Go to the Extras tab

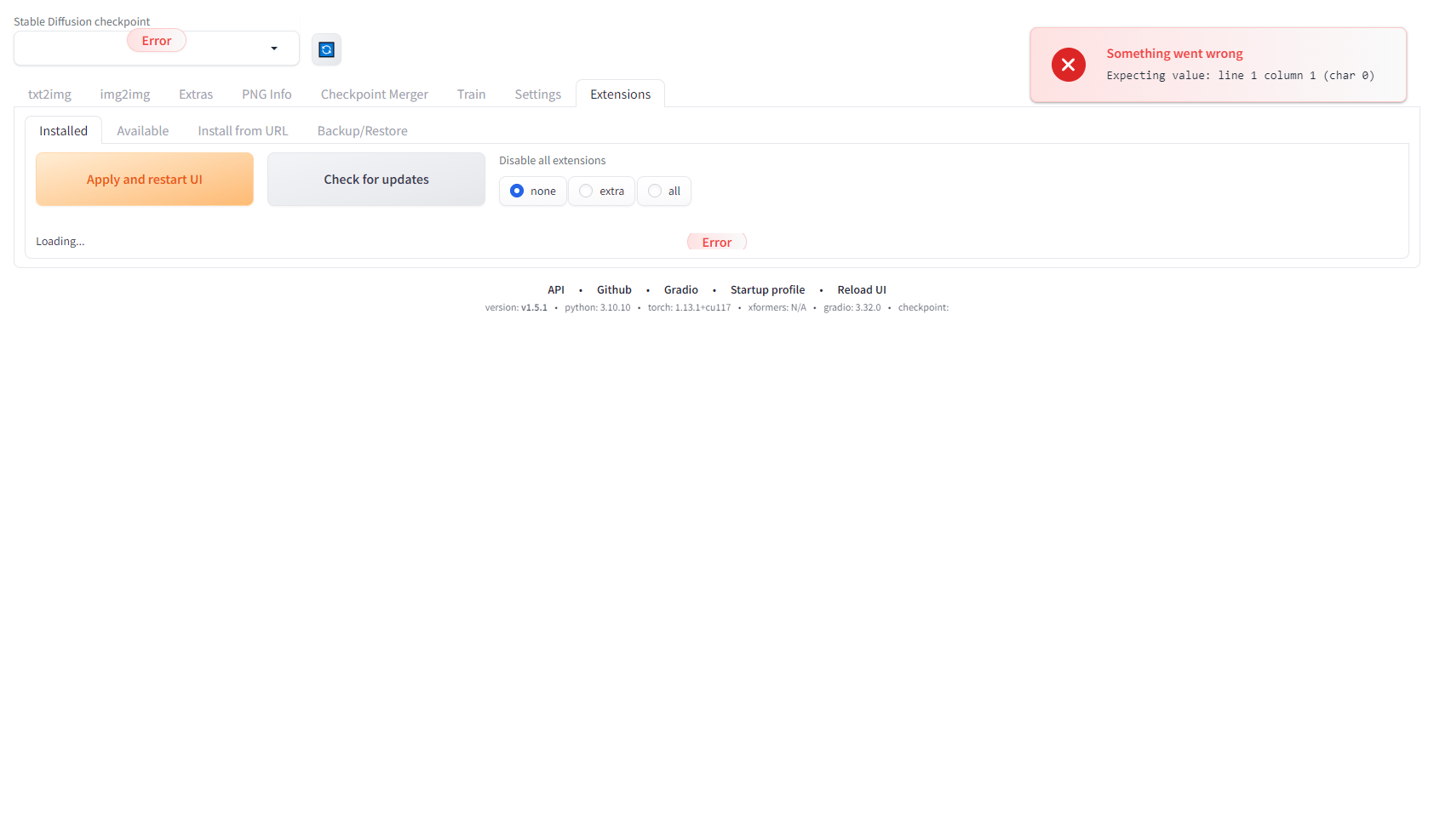pos(196,94)
